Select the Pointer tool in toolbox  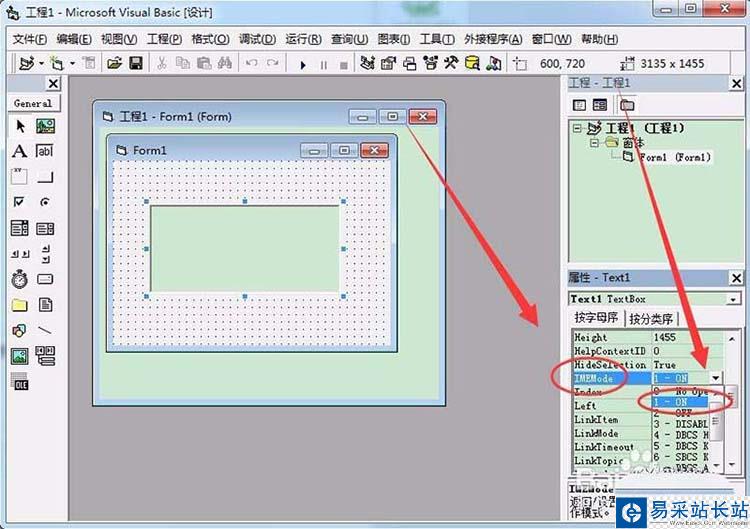20,126
